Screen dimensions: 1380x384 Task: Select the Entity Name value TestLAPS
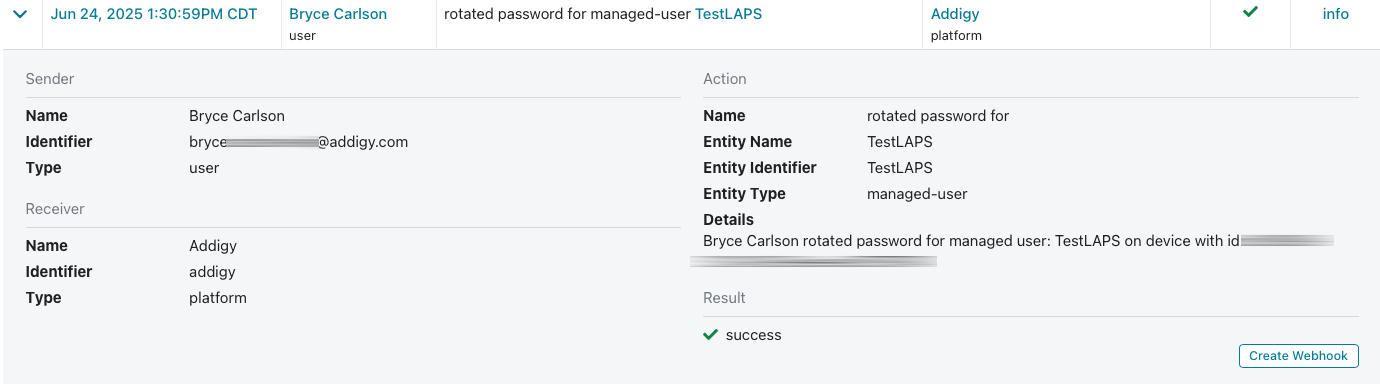[900, 142]
